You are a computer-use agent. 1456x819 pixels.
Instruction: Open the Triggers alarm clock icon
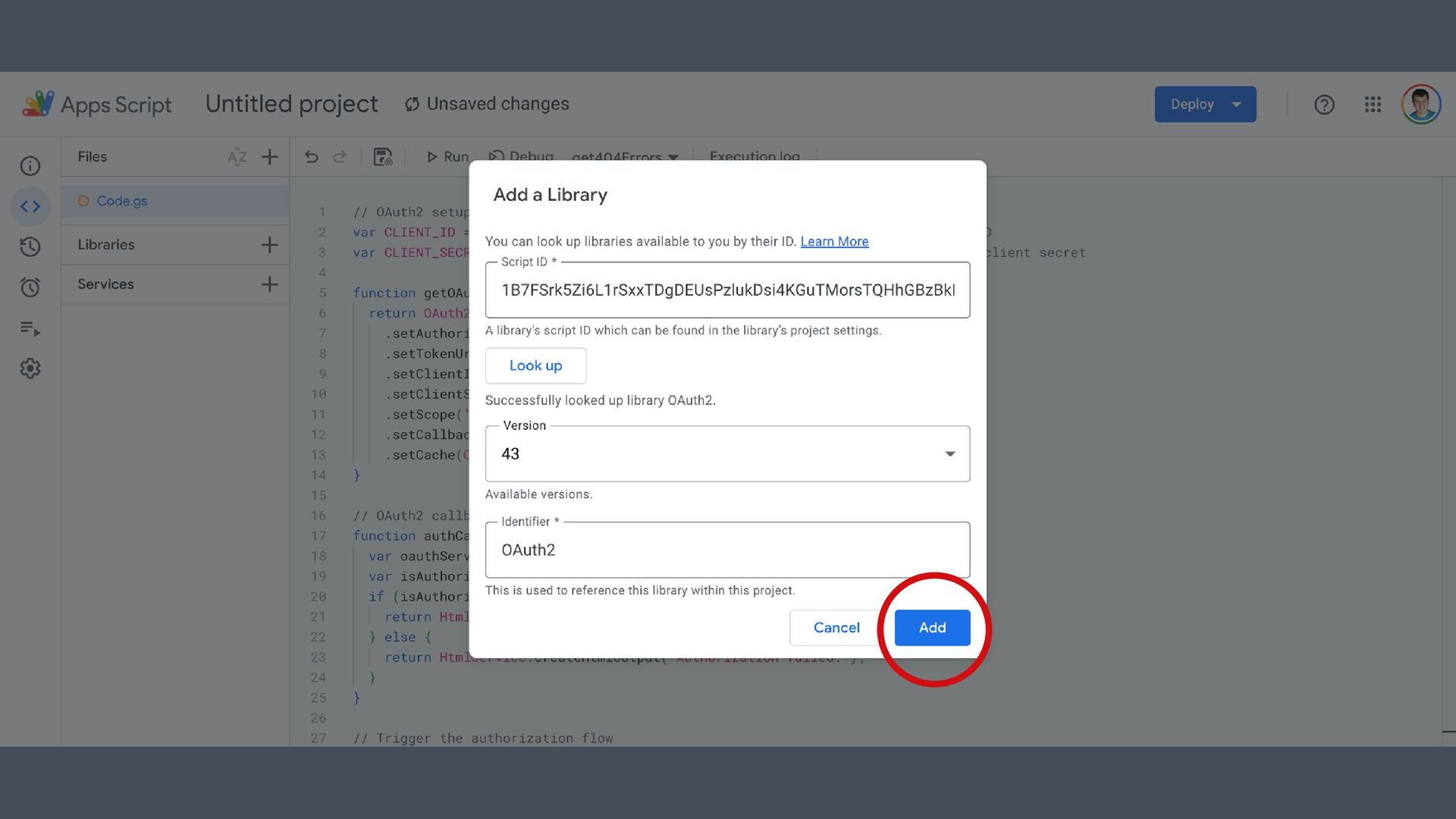click(x=30, y=287)
